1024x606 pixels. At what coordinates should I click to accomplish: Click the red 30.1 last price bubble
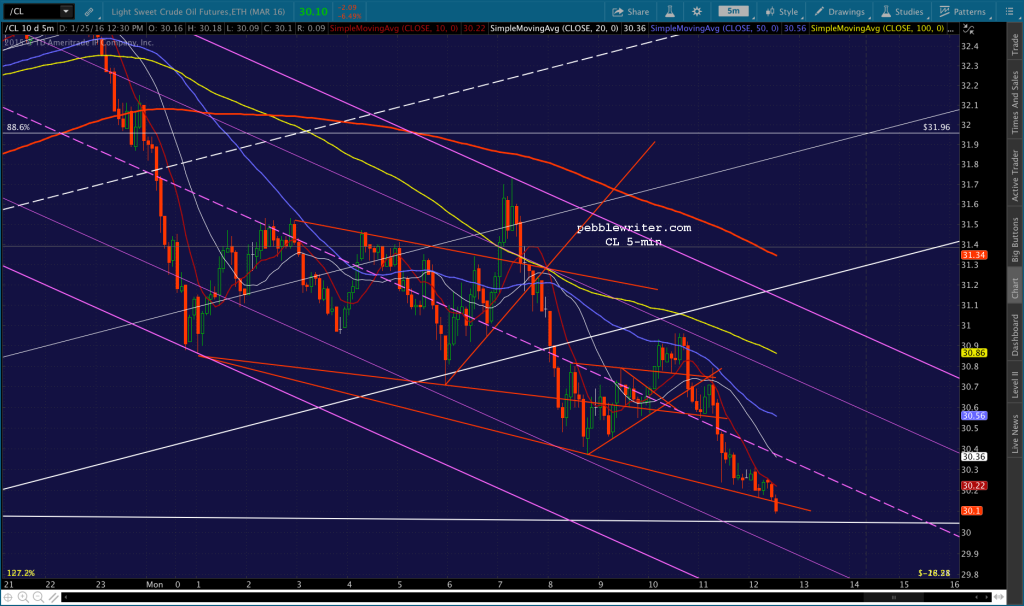tap(971, 511)
